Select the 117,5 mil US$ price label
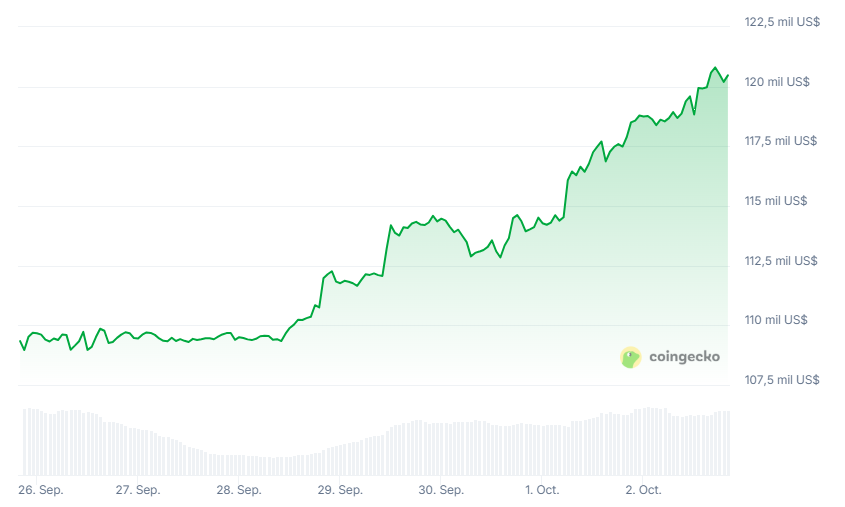Viewport: 845px width, 507px height. click(782, 141)
